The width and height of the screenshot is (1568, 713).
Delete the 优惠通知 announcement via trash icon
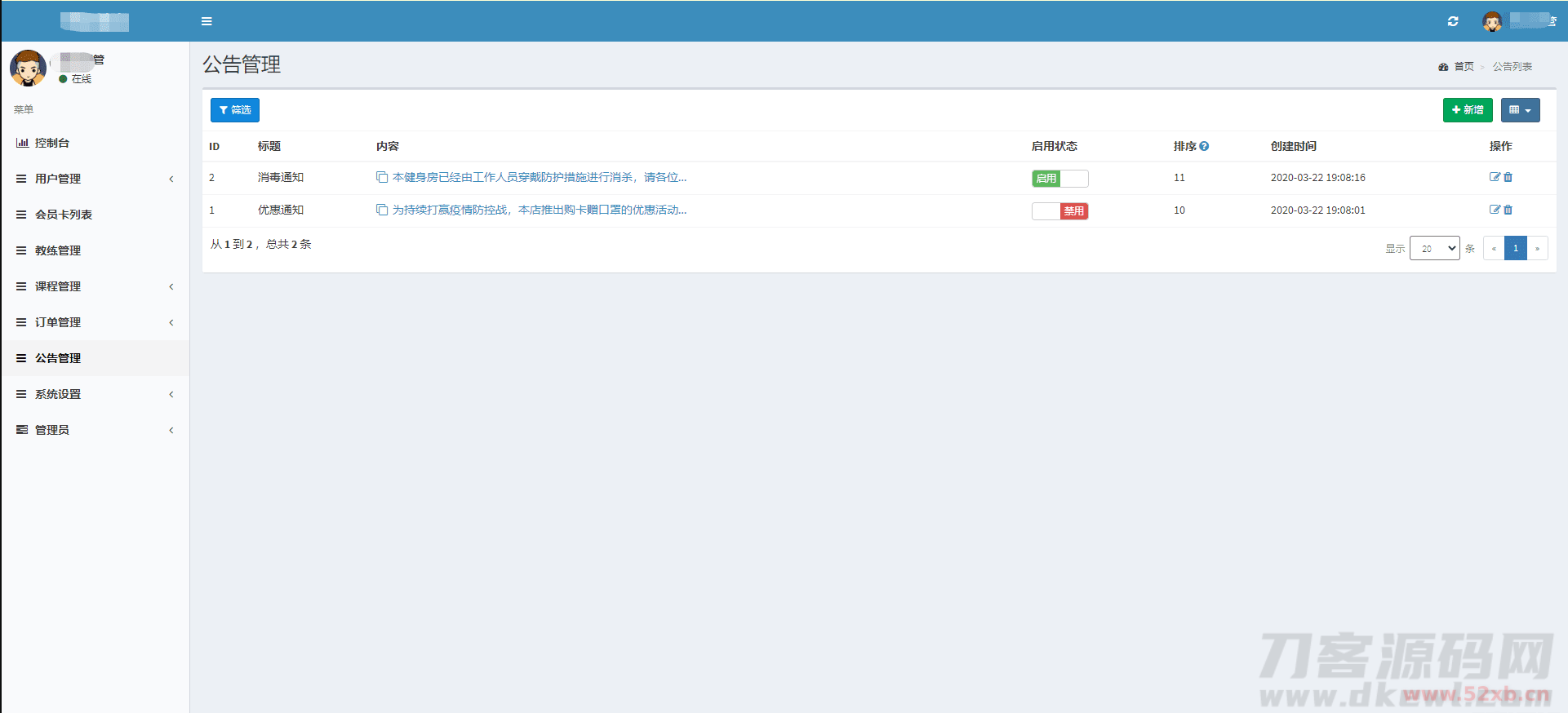1508,210
